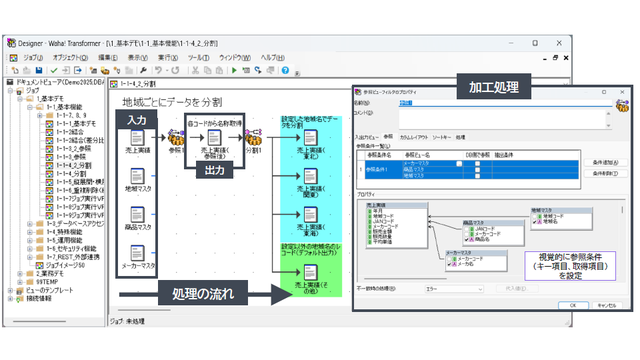Open the オブジェクト menu
The width and height of the screenshot is (640, 360).
pyautogui.click(x=70, y=58)
